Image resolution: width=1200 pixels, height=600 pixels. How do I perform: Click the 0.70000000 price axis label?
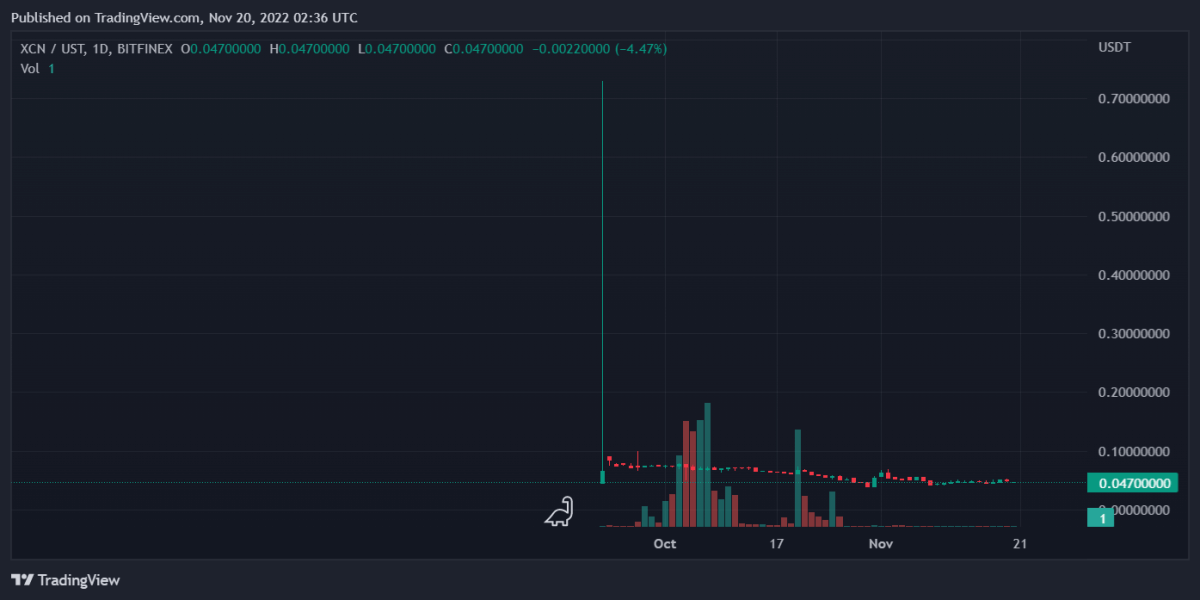click(x=1133, y=99)
